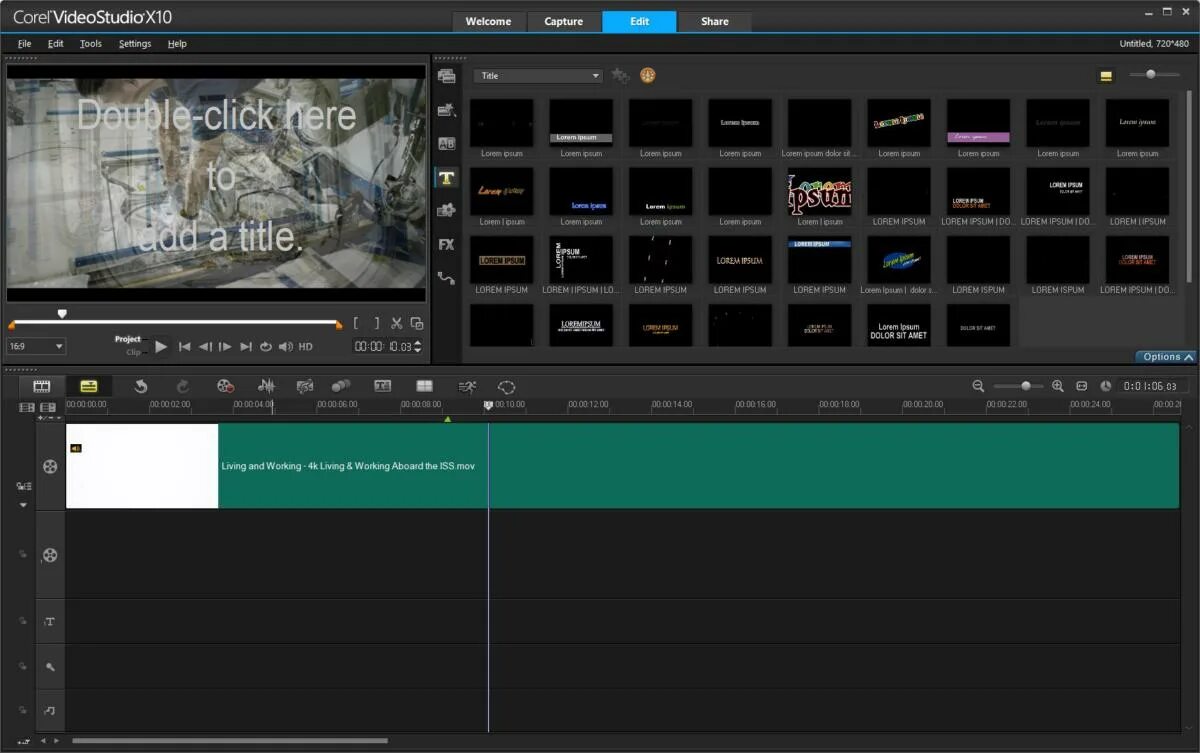Open the Title library in the sidebar

[x=446, y=178]
